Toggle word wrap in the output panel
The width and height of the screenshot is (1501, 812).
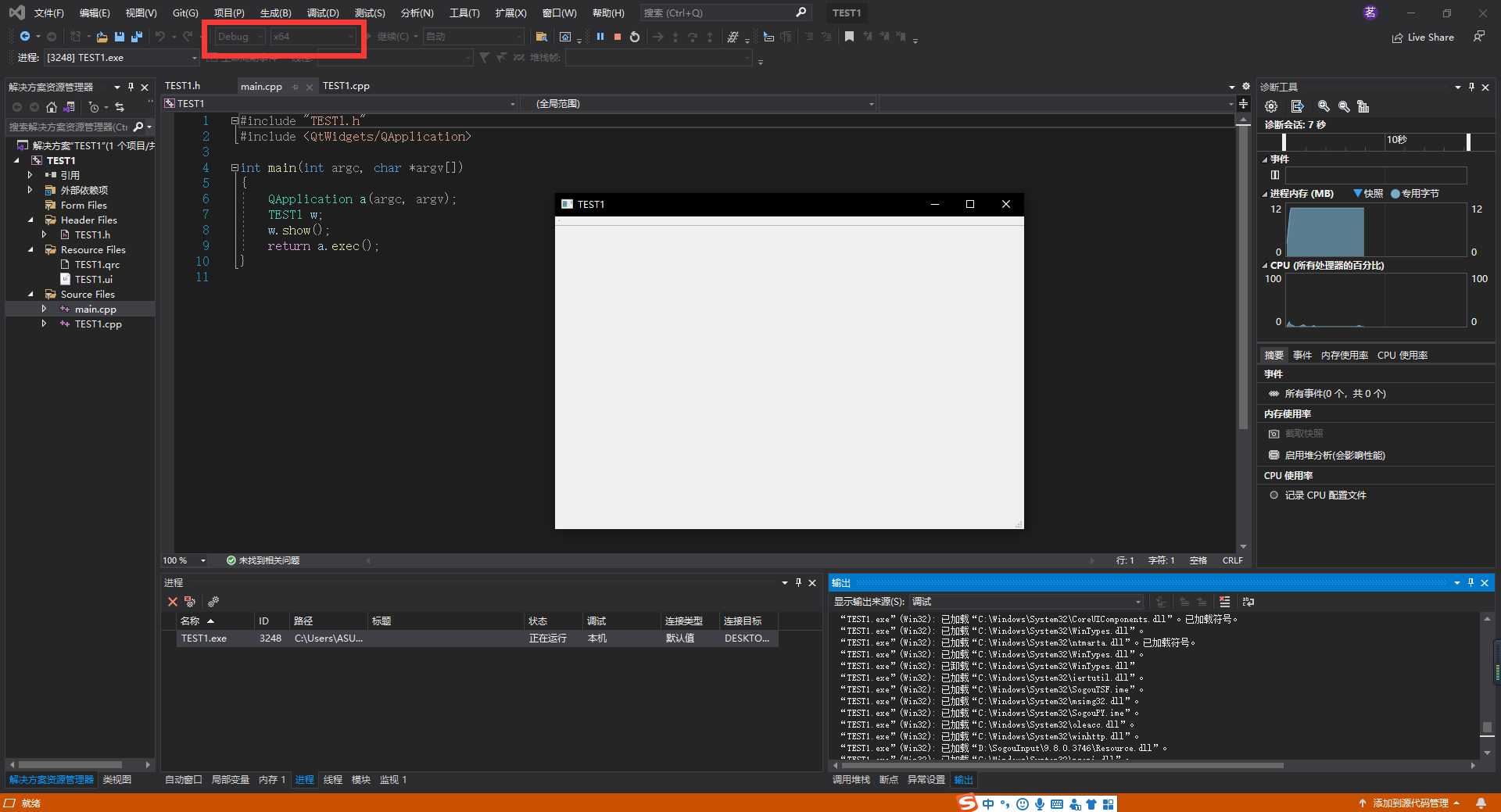(1248, 602)
